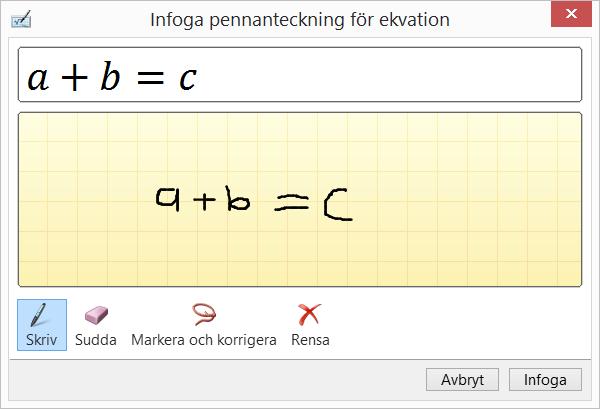
Task: Click the 'Sudda' label text
Action: 96,340
